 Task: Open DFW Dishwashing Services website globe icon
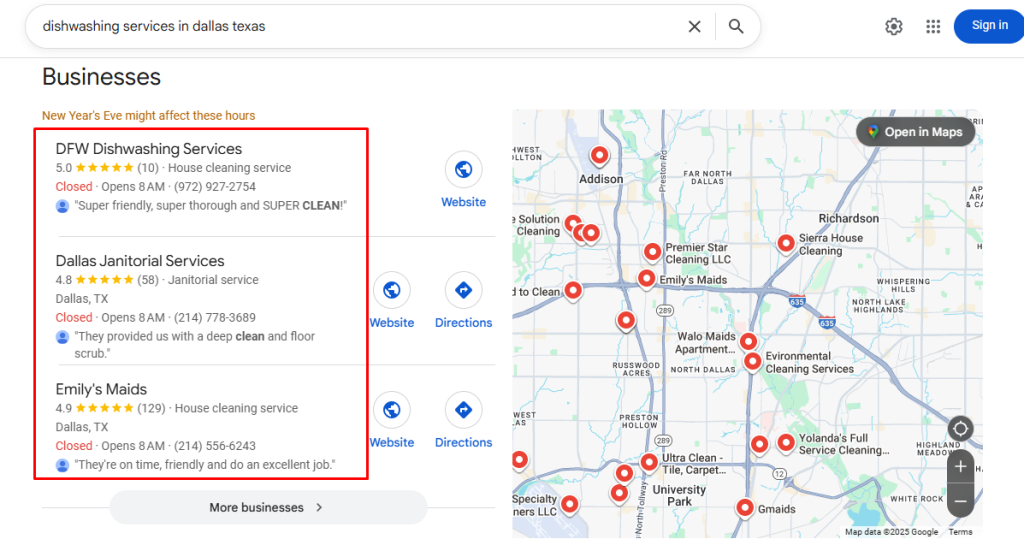tap(464, 170)
